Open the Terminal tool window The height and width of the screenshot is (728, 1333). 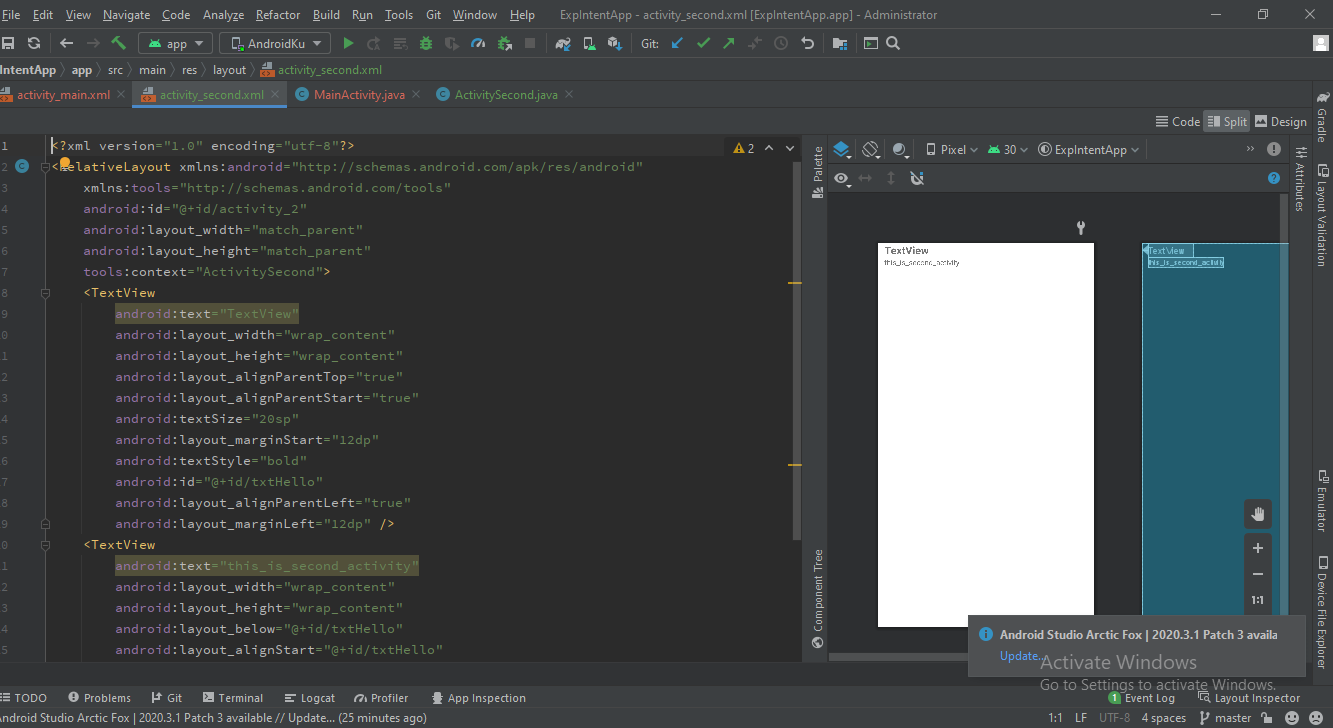233,698
